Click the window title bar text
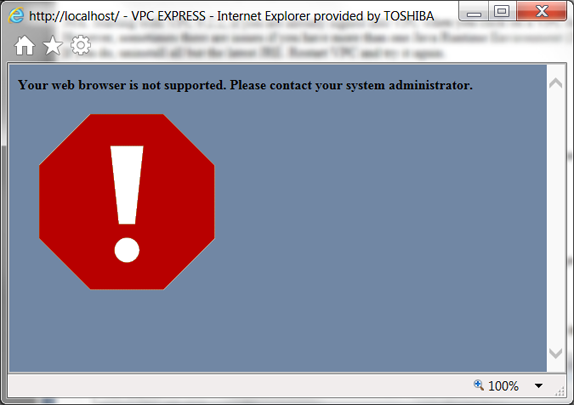 point(231,16)
